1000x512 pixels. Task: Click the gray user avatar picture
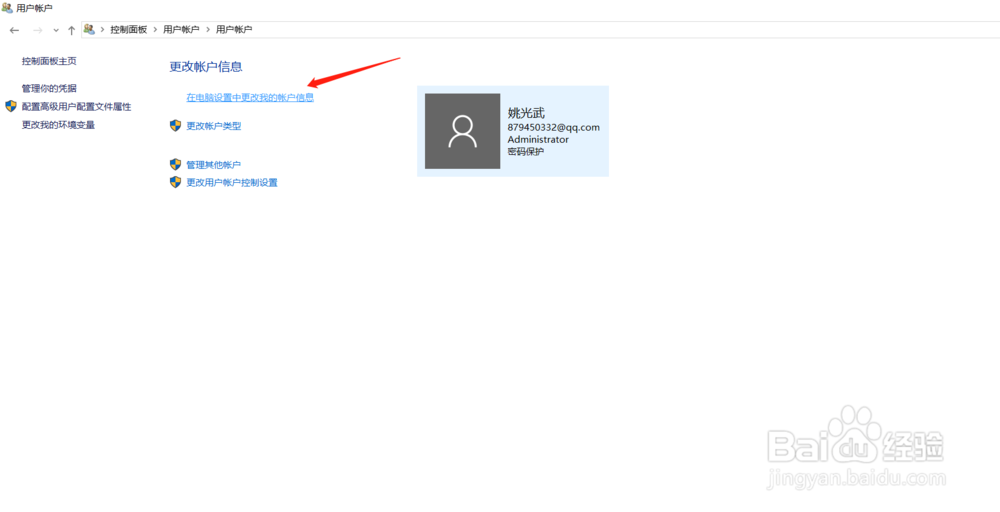[462, 131]
